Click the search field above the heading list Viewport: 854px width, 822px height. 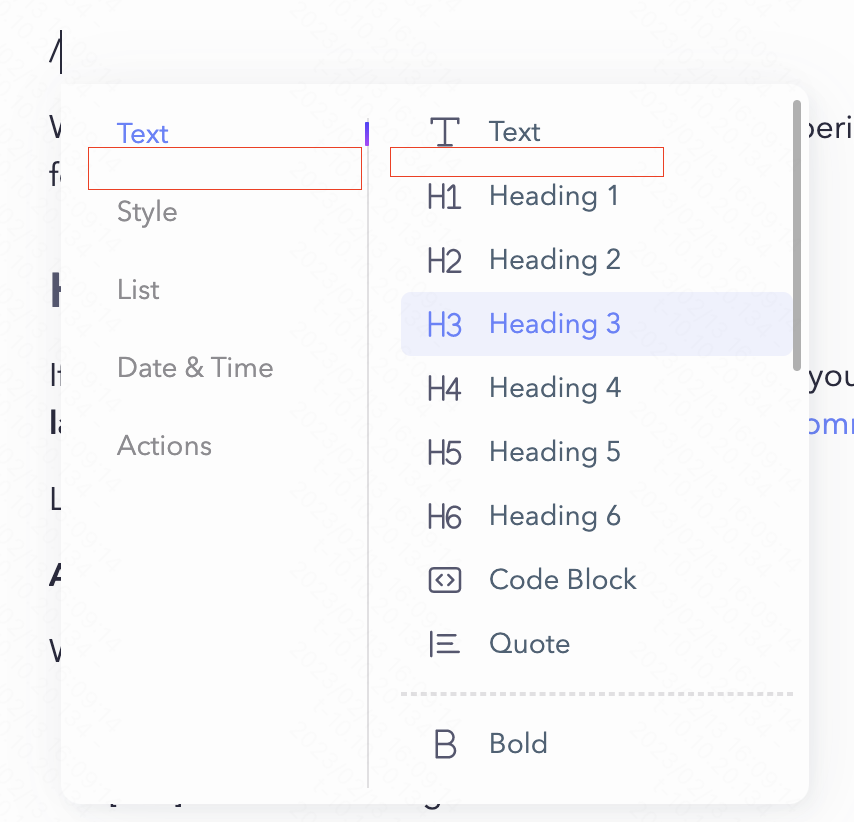[527, 161]
